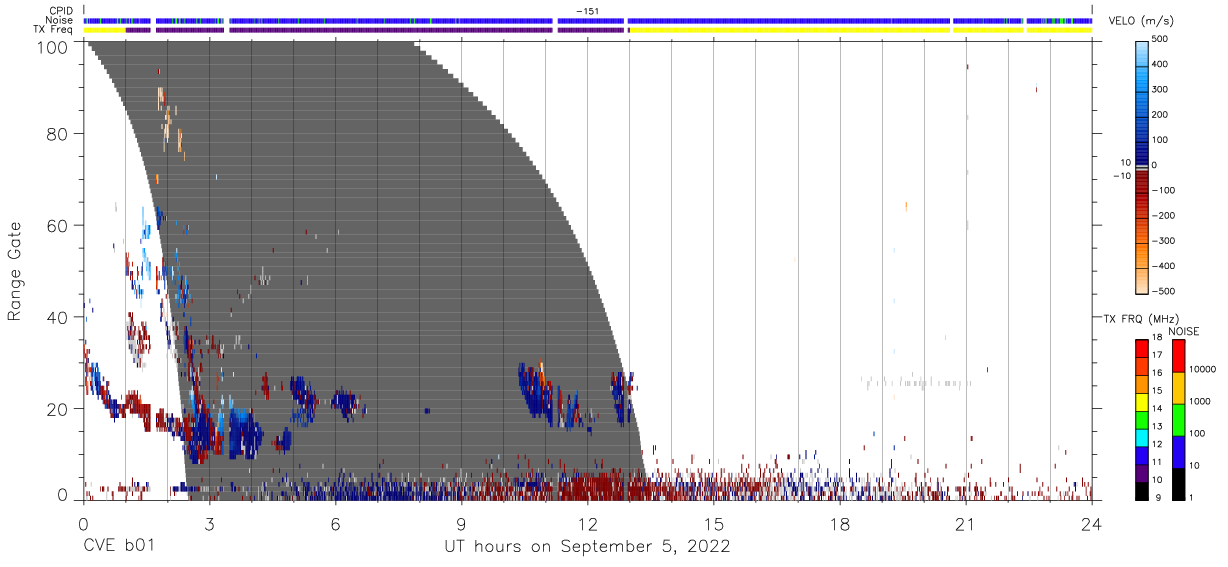Image resolution: width=1228 pixels, height=567 pixels.
Task: Click the "24" tick on UT hours axis
Action: tap(1091, 522)
